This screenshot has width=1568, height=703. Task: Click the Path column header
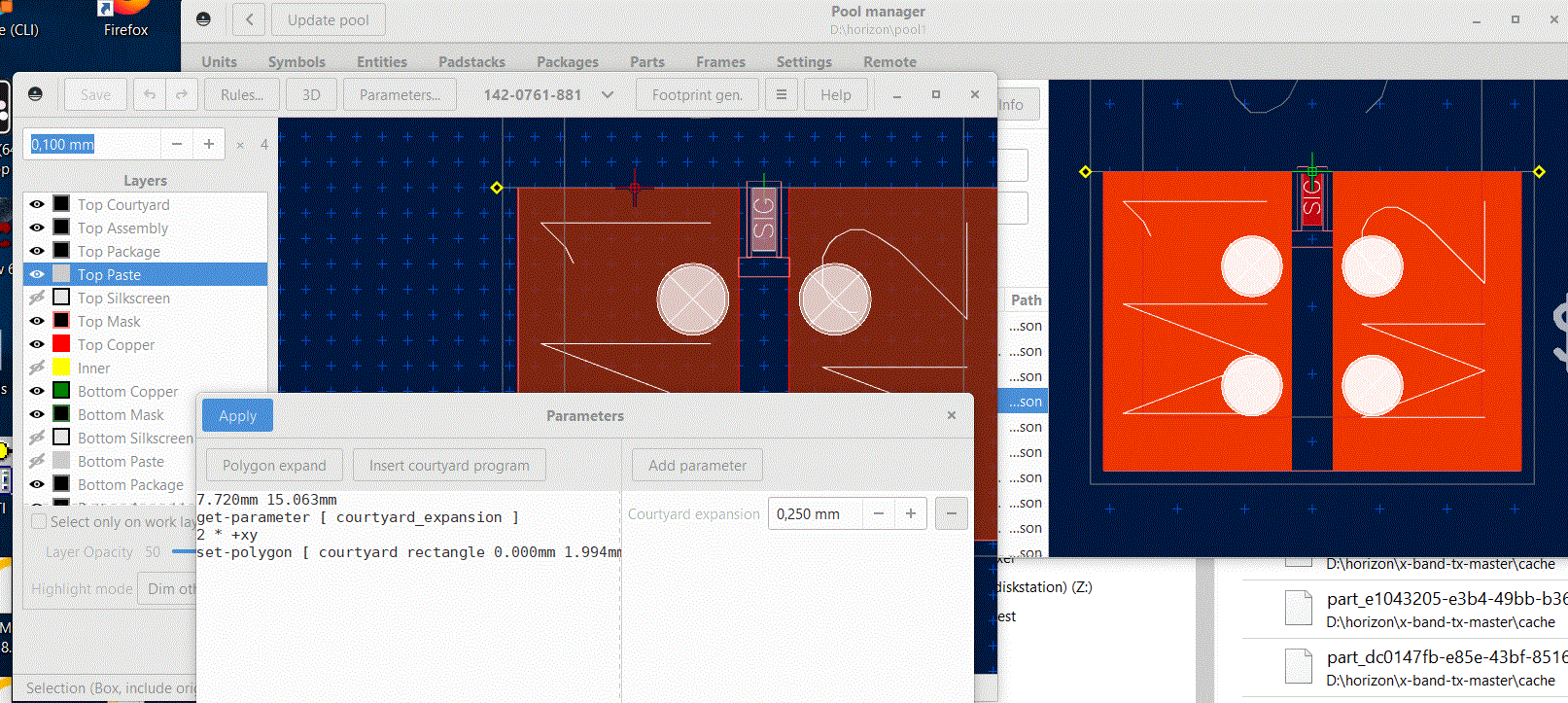pos(1026,300)
